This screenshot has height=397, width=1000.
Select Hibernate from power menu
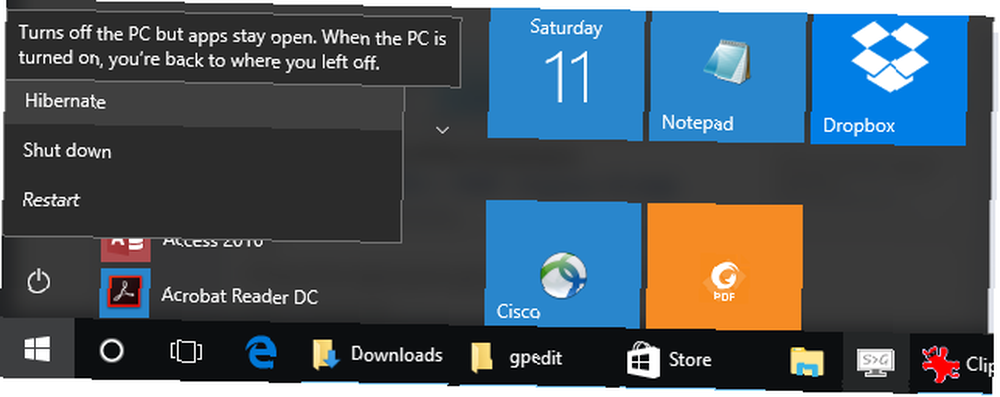tap(203, 102)
